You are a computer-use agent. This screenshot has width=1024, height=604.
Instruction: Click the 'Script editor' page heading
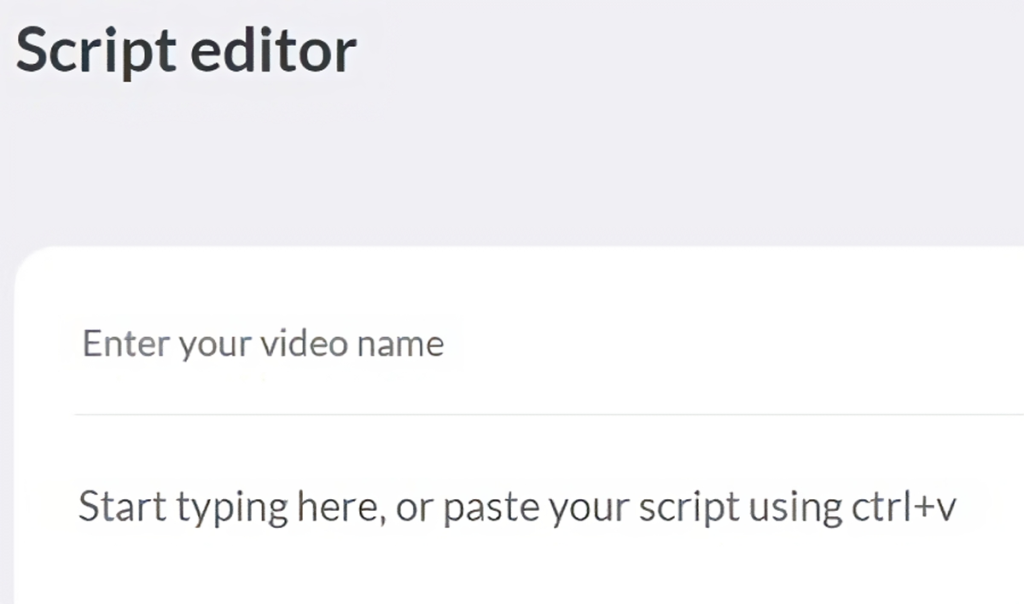(185, 50)
